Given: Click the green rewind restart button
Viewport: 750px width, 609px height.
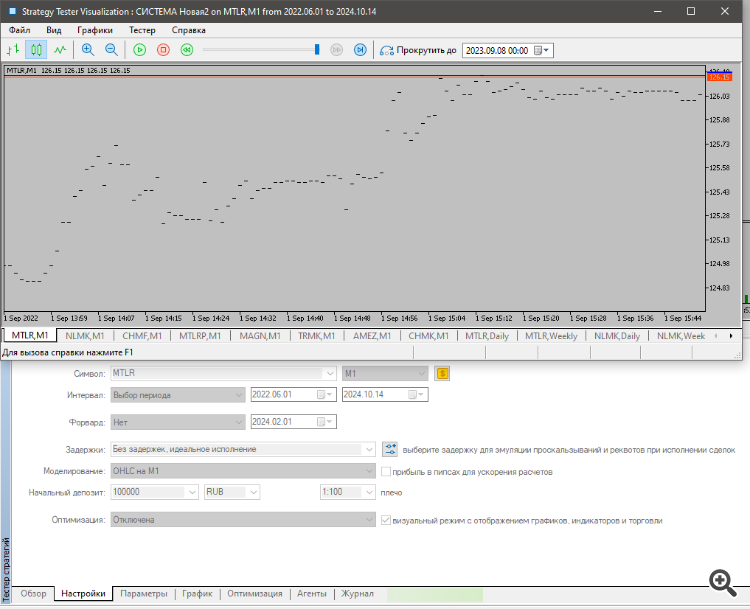Looking at the screenshot, I should [187, 50].
